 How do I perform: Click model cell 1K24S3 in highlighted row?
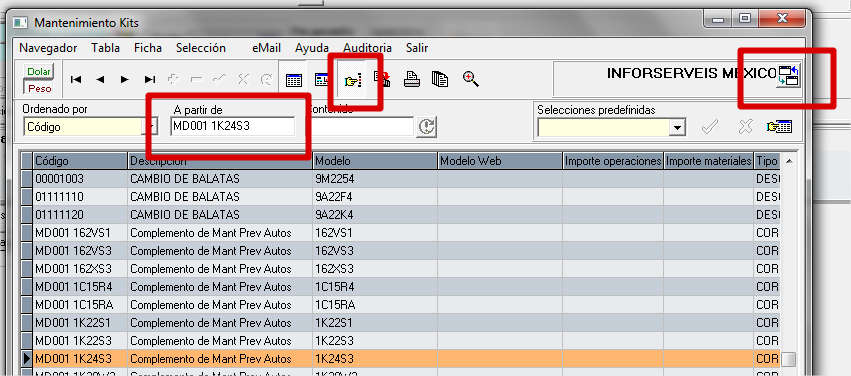(375, 359)
